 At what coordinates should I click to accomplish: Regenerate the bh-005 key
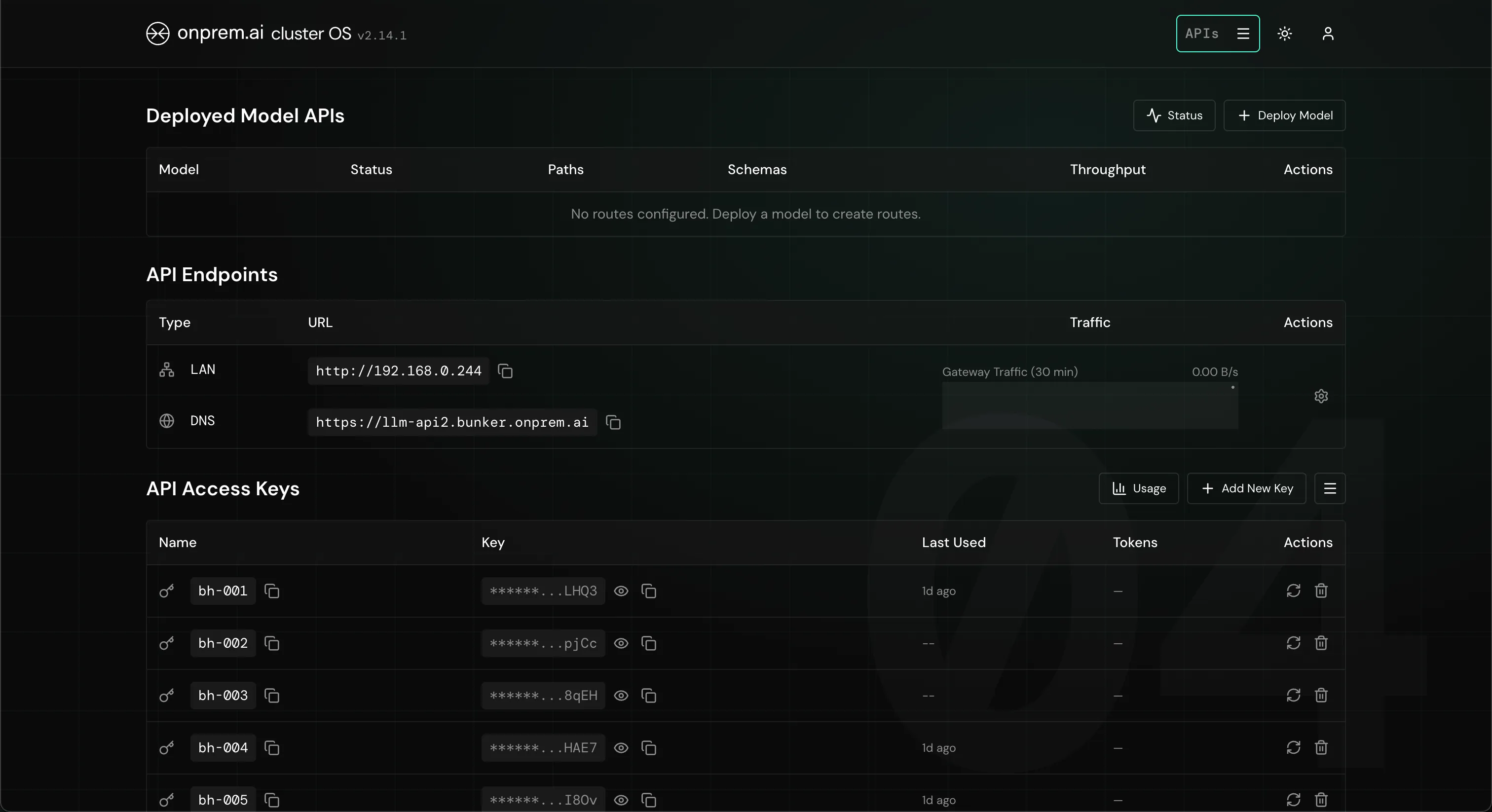(x=1293, y=800)
